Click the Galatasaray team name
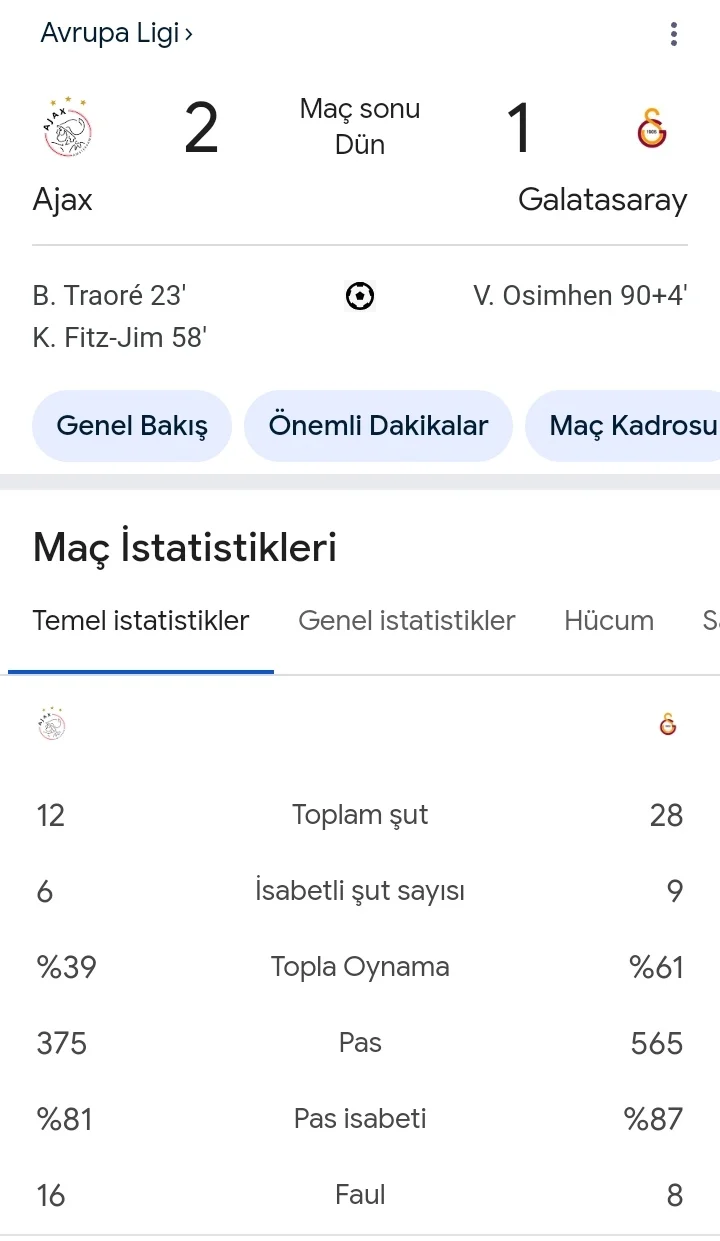The image size is (720, 1241). tap(602, 200)
